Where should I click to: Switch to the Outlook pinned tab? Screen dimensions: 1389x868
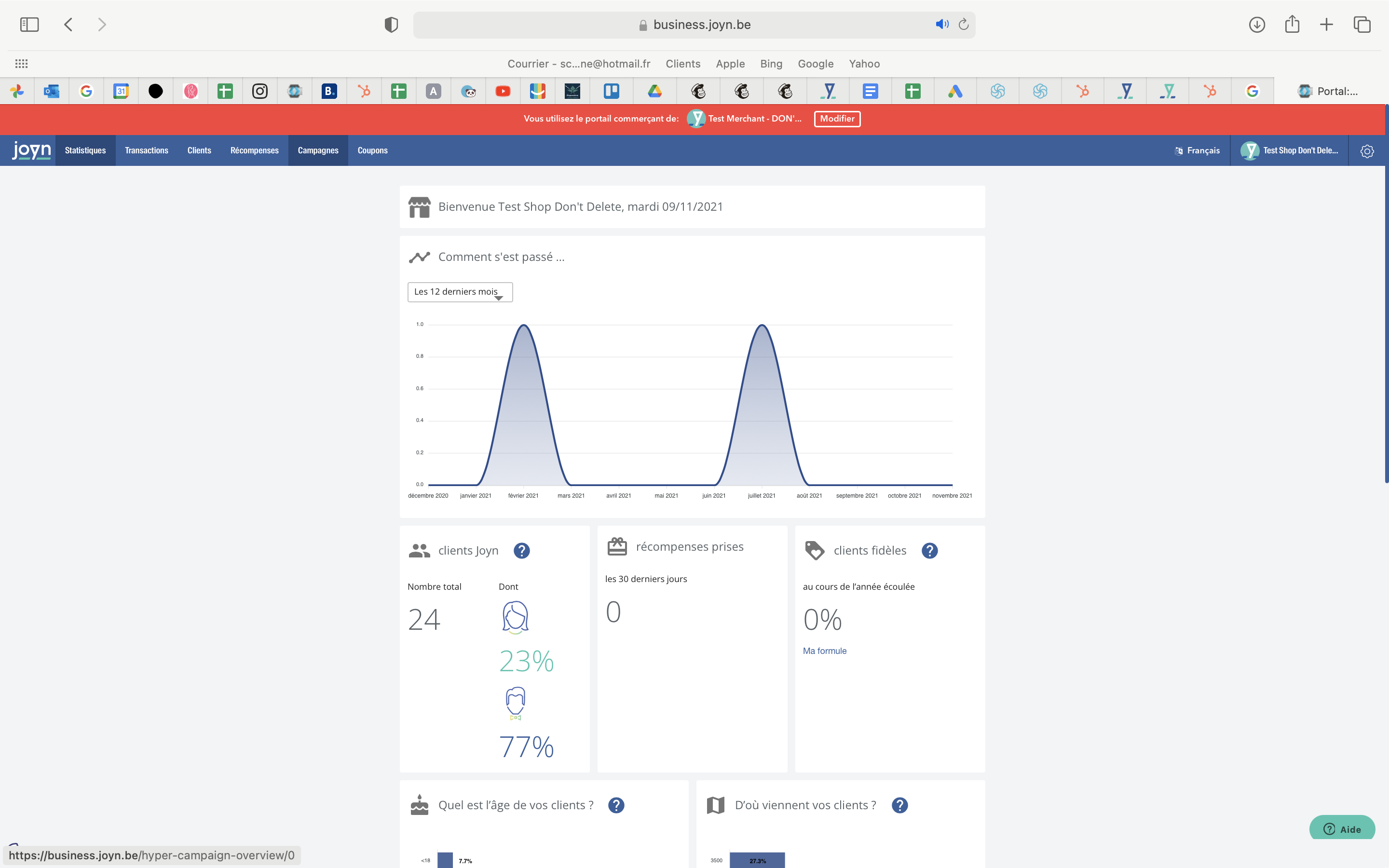[52, 91]
